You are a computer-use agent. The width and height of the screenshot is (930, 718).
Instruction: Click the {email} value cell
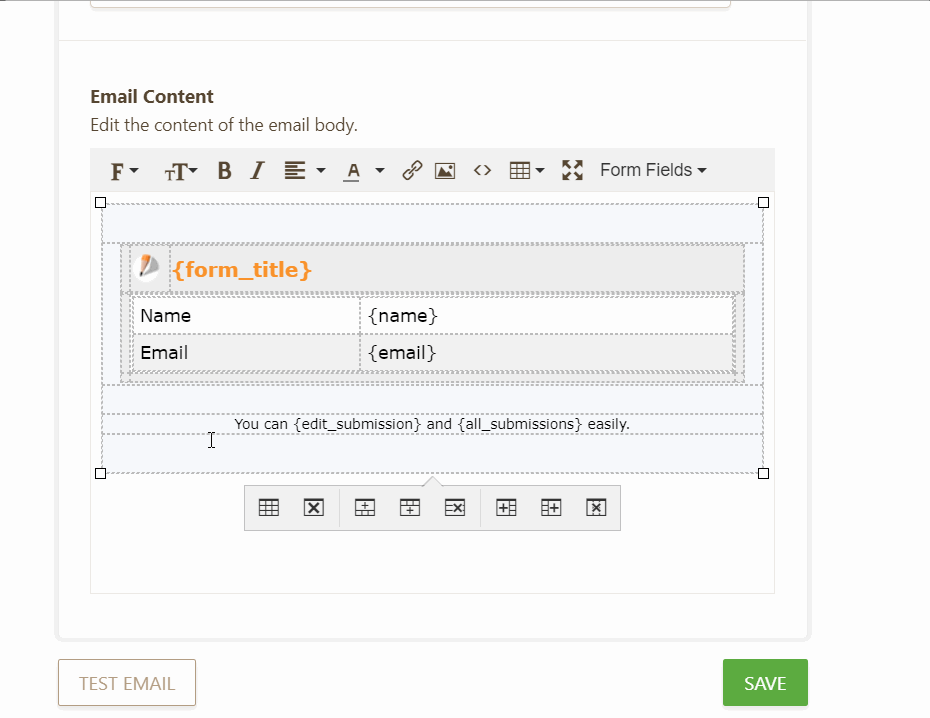[547, 353]
